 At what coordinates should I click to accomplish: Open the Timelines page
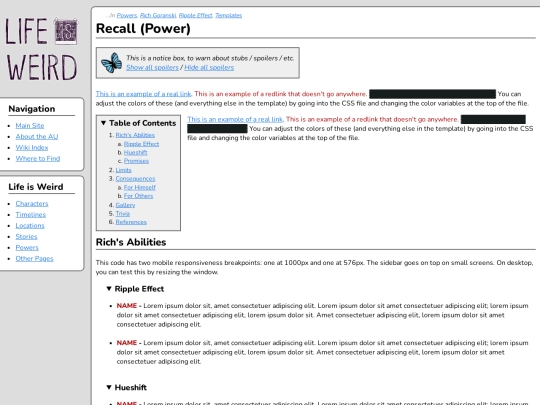click(x=31, y=215)
